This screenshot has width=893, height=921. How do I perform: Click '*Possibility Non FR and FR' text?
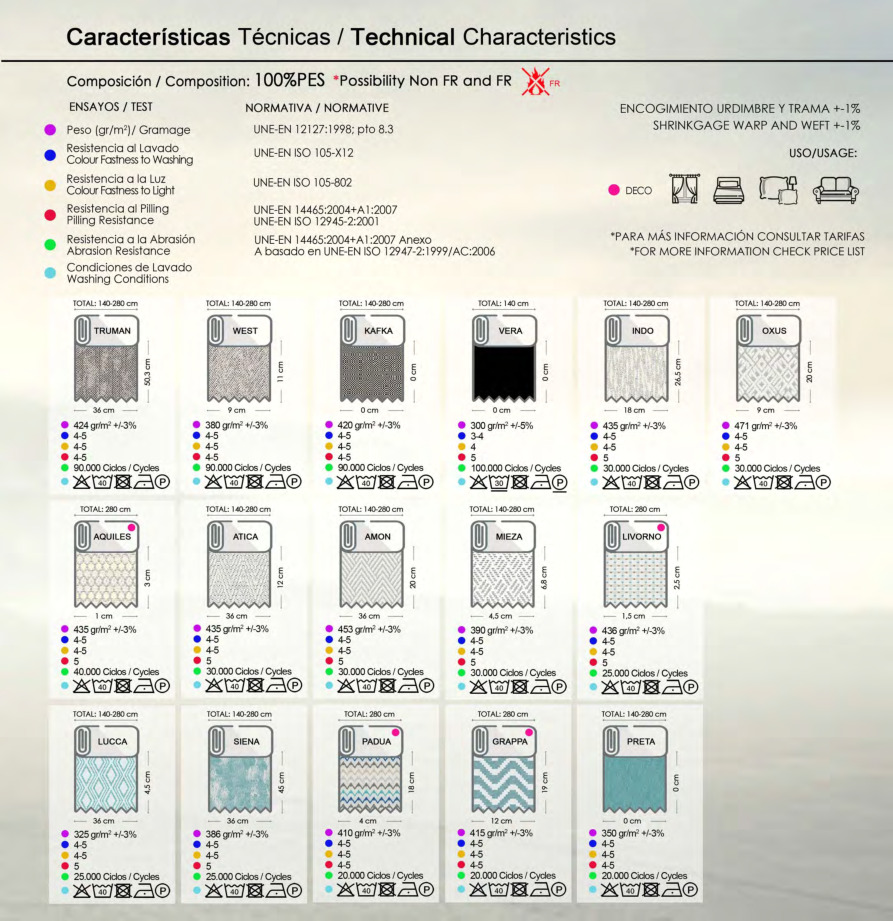pos(422,81)
